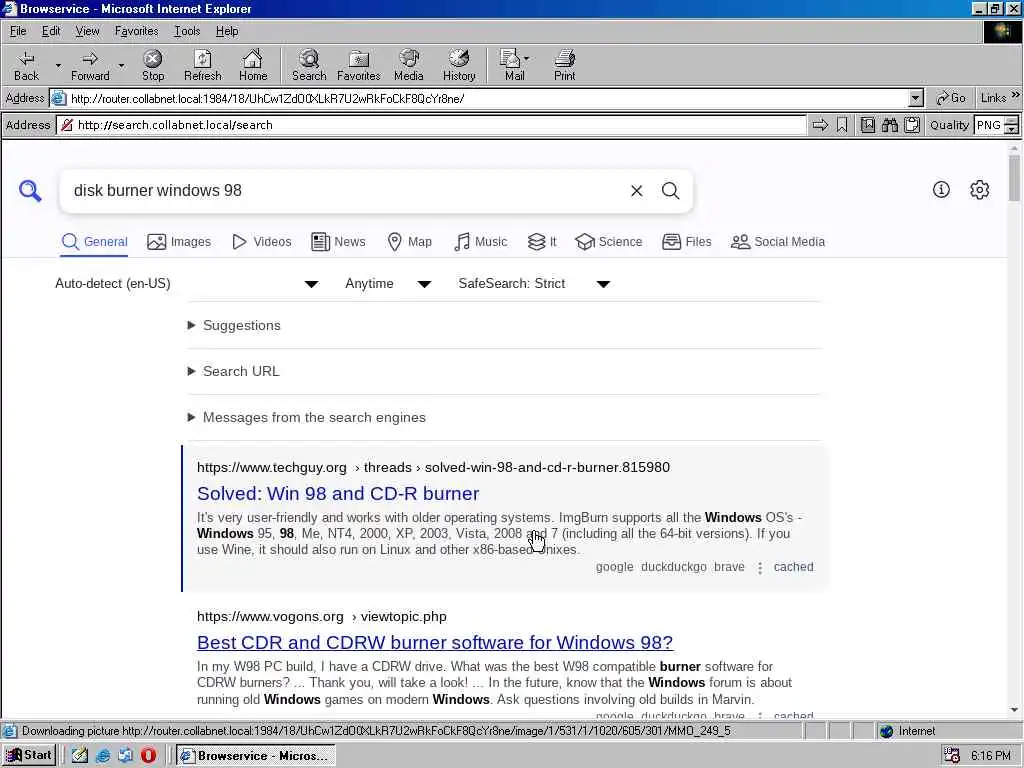Switch to the It tab
The width and height of the screenshot is (1024, 768).
click(541, 242)
